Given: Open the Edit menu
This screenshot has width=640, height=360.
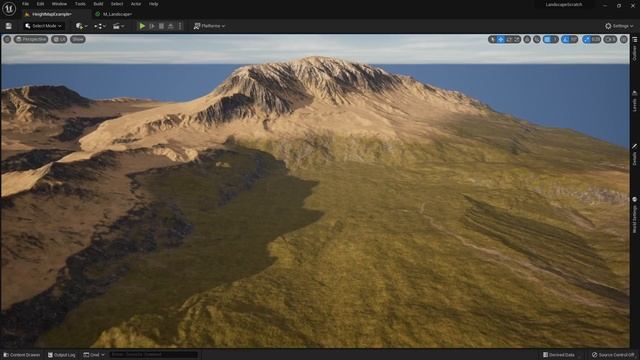Looking at the screenshot, I should [x=40, y=4].
